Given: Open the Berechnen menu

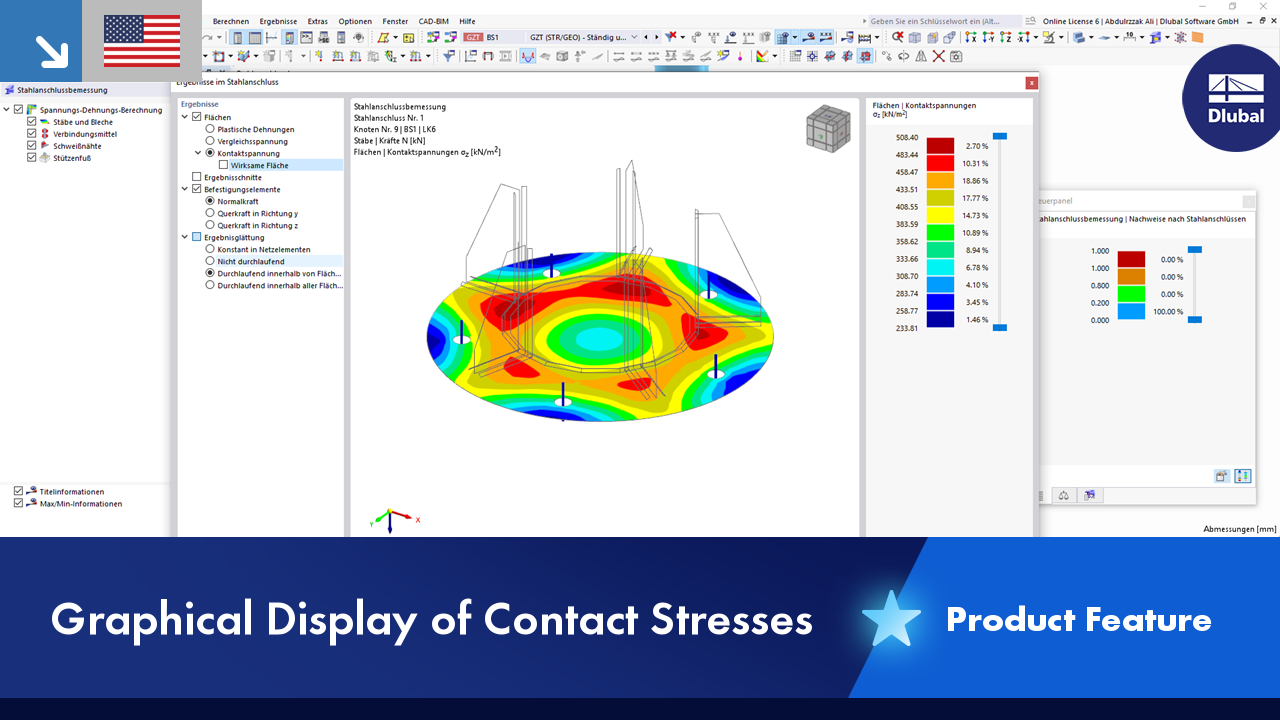Looking at the screenshot, I should tap(231, 21).
